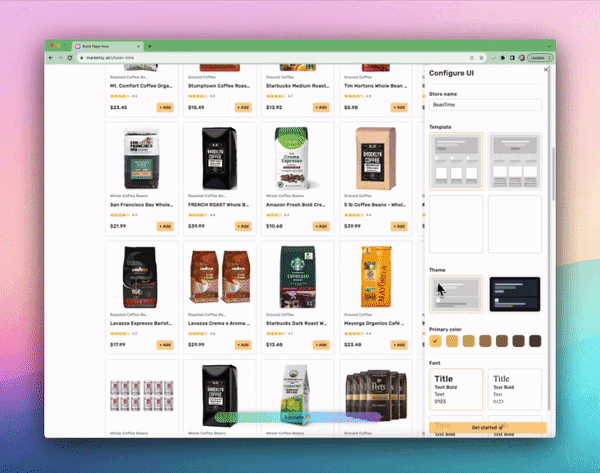
Task: Open Lavazza Crema e Aroma product image
Action: (220, 277)
